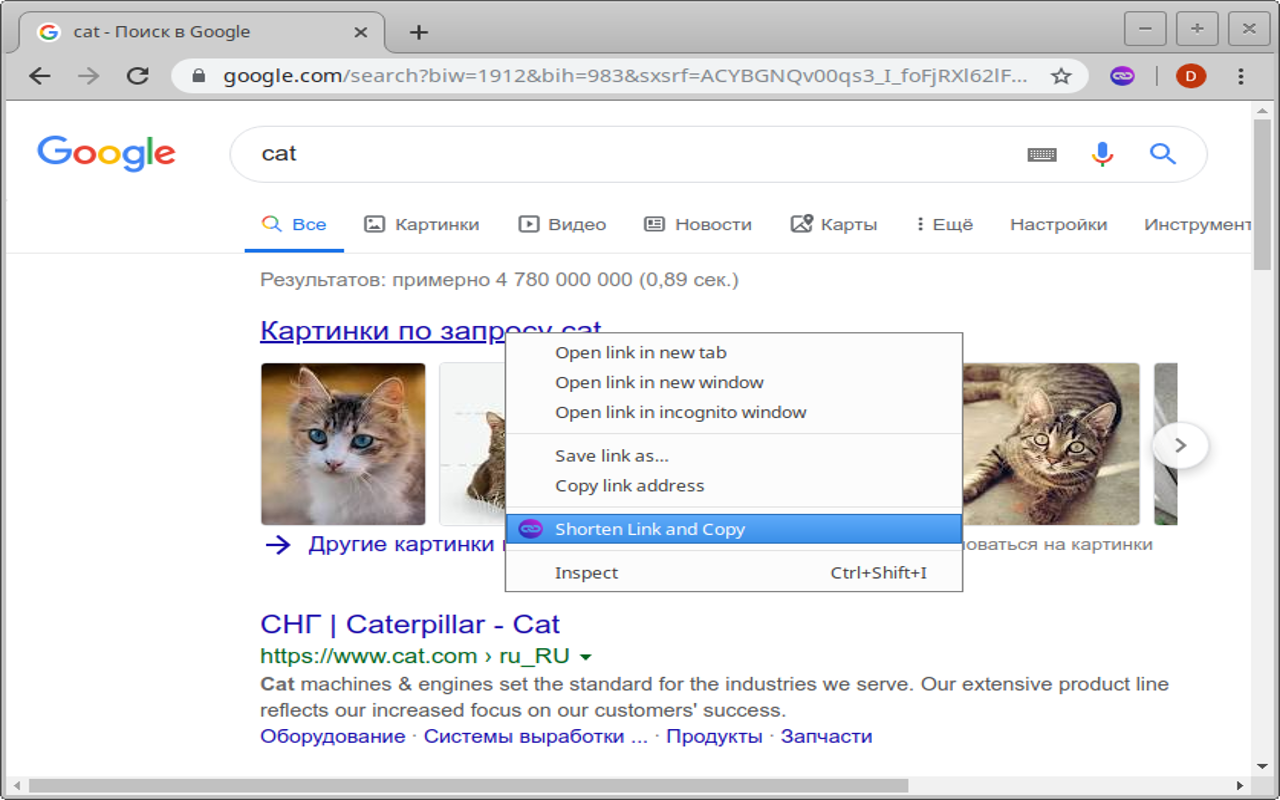Click the horizontal scrollbar thumb

(x=468, y=787)
